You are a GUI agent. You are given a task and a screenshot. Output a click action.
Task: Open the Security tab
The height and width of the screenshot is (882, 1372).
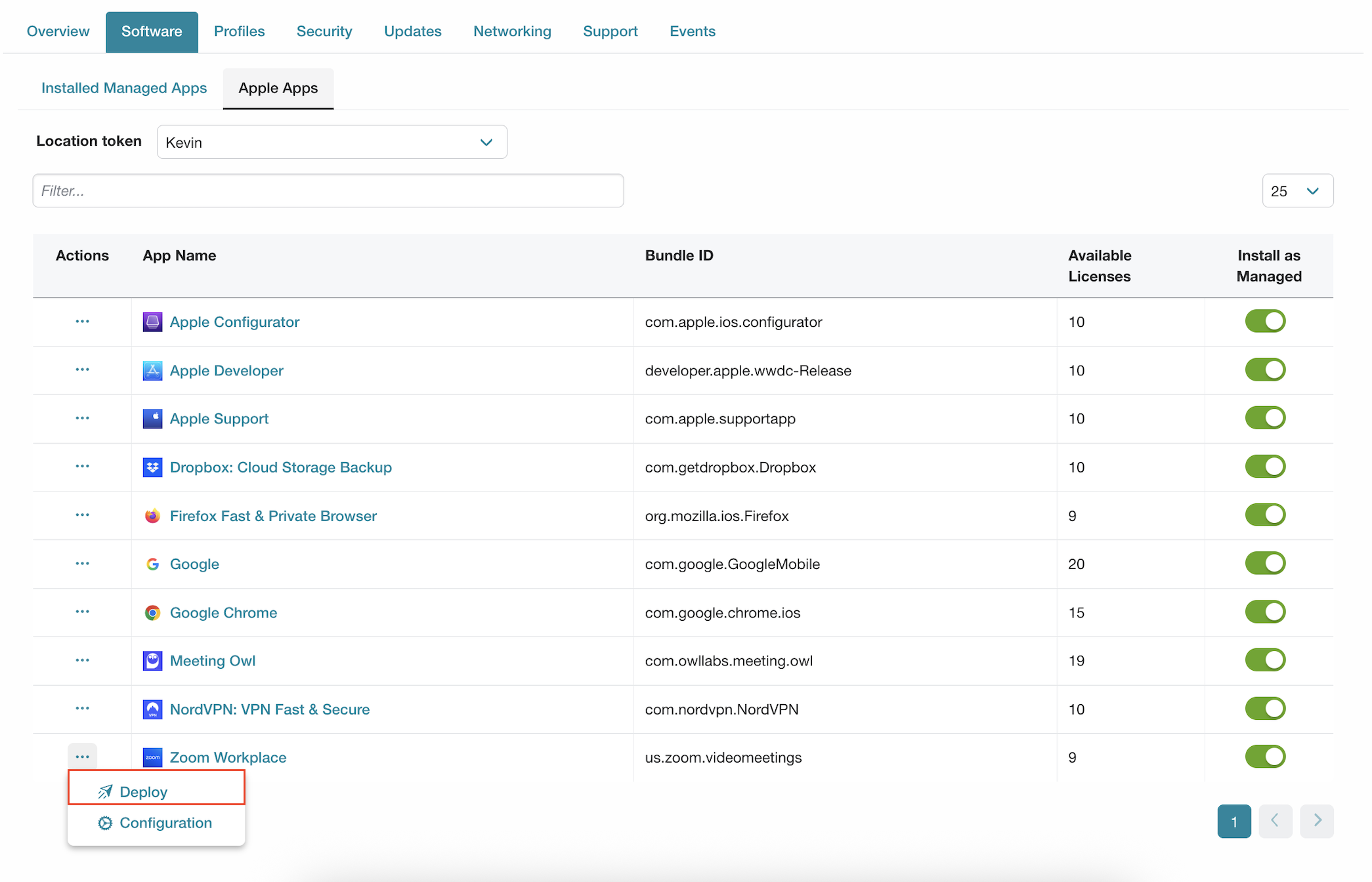(x=324, y=31)
